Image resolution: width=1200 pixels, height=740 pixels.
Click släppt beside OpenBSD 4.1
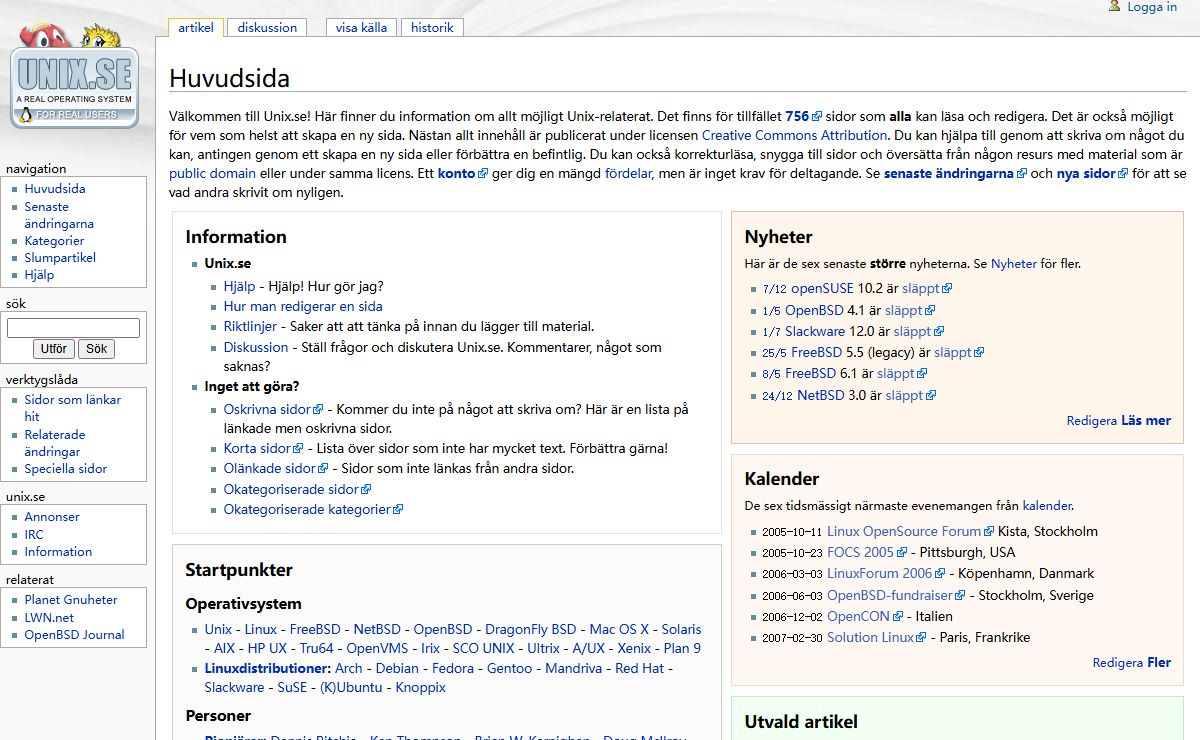click(910, 310)
